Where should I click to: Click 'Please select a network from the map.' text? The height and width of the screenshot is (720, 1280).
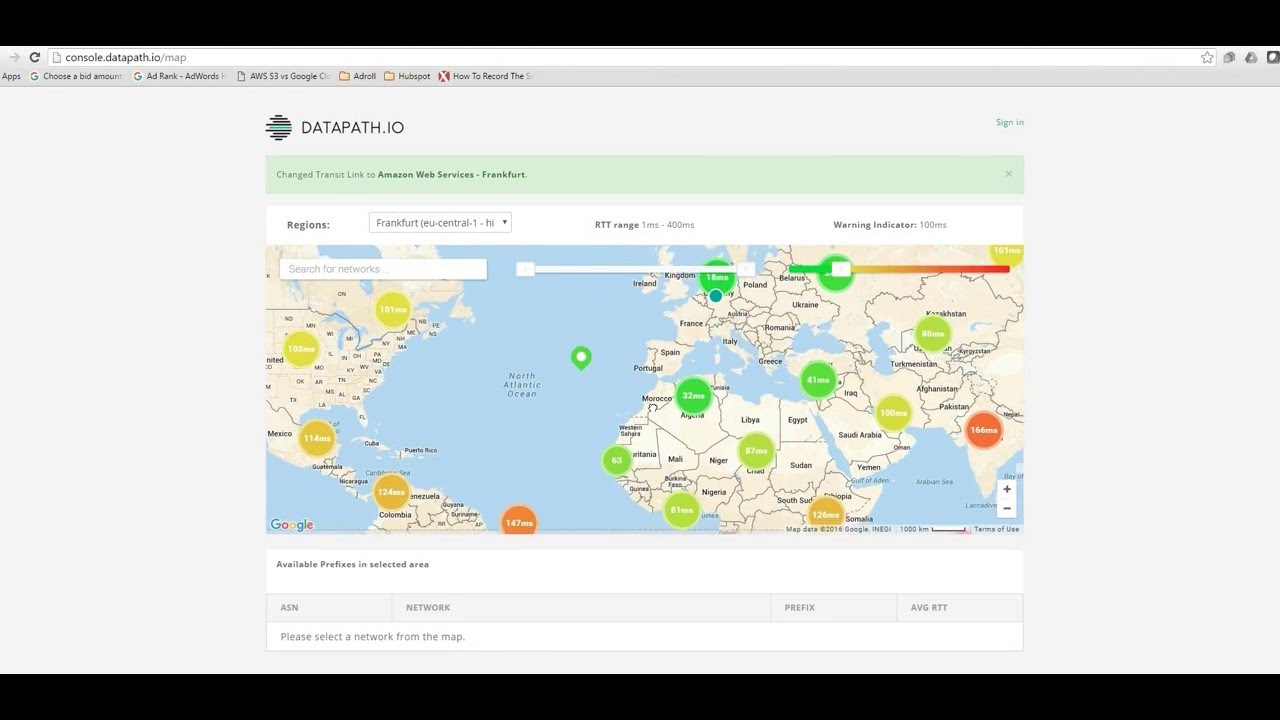coord(373,636)
